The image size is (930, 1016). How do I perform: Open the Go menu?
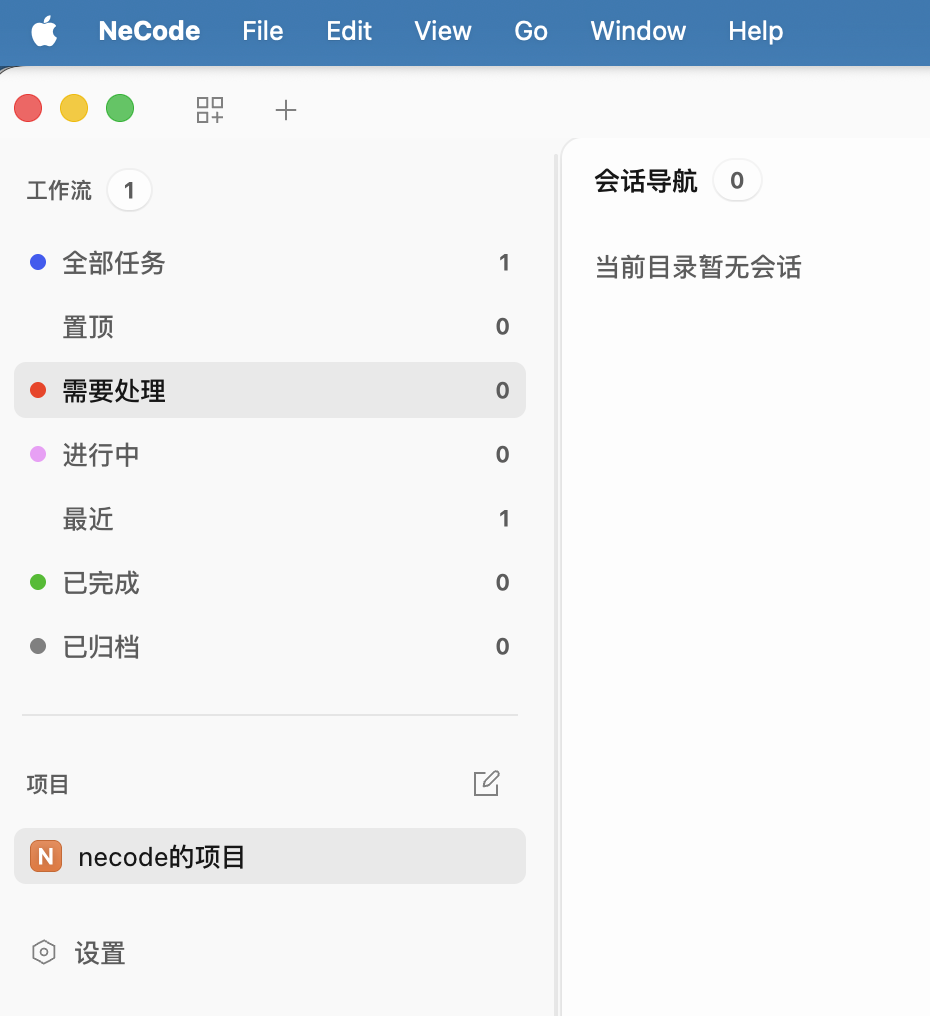click(x=531, y=31)
